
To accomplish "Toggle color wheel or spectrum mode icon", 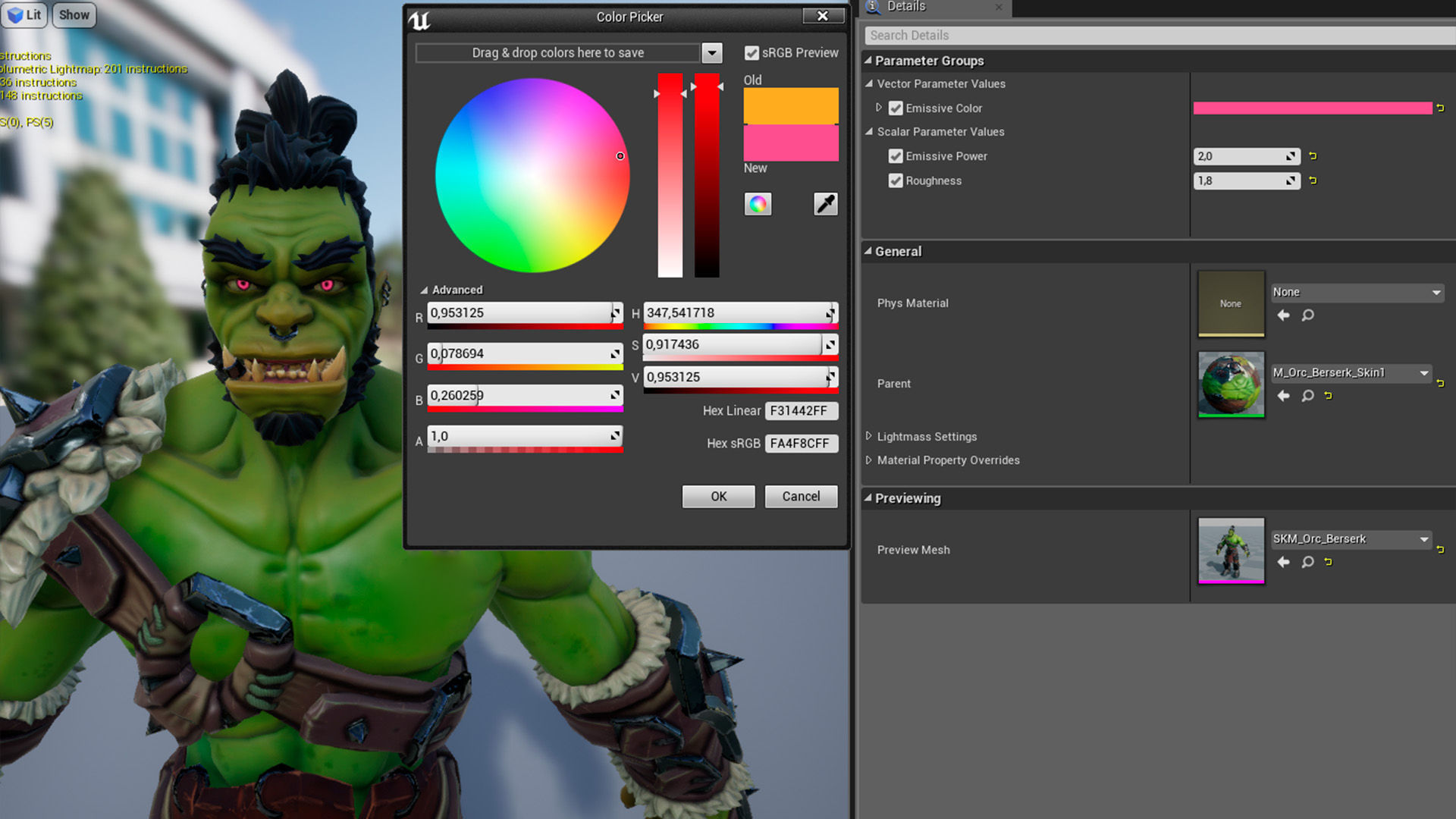I will click(x=758, y=203).
